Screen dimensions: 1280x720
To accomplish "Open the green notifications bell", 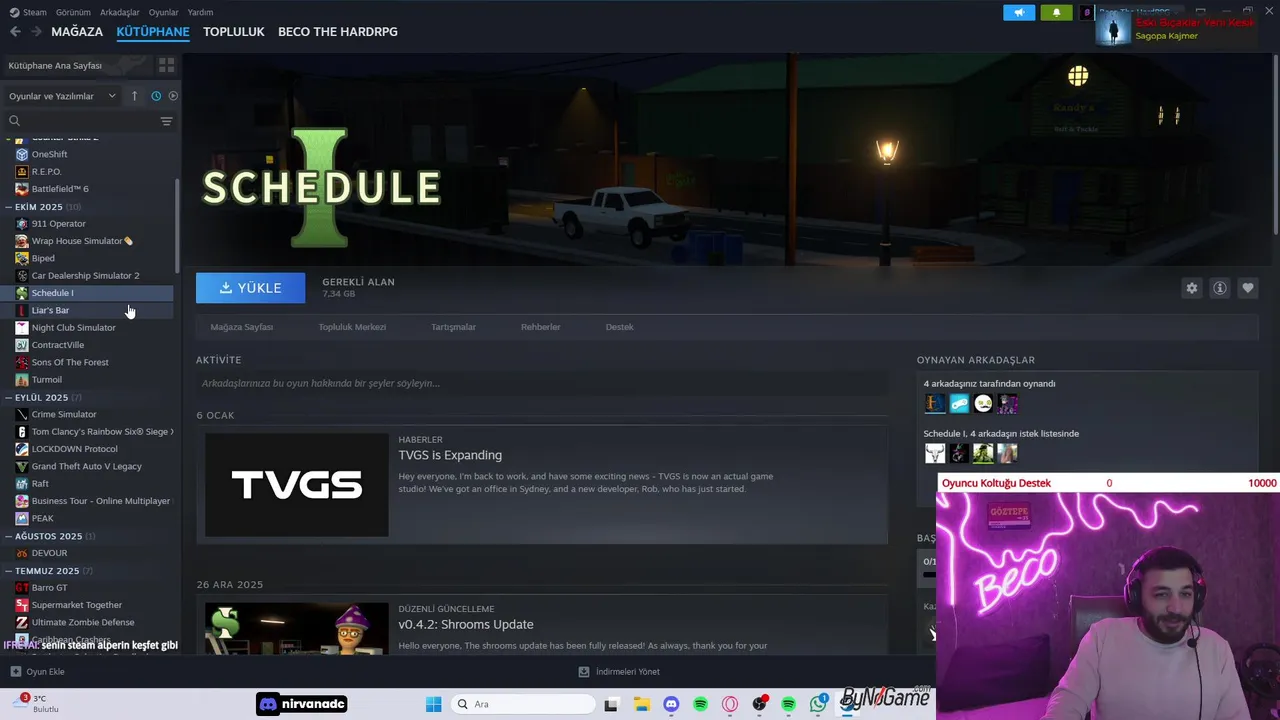I will click(x=1056, y=12).
